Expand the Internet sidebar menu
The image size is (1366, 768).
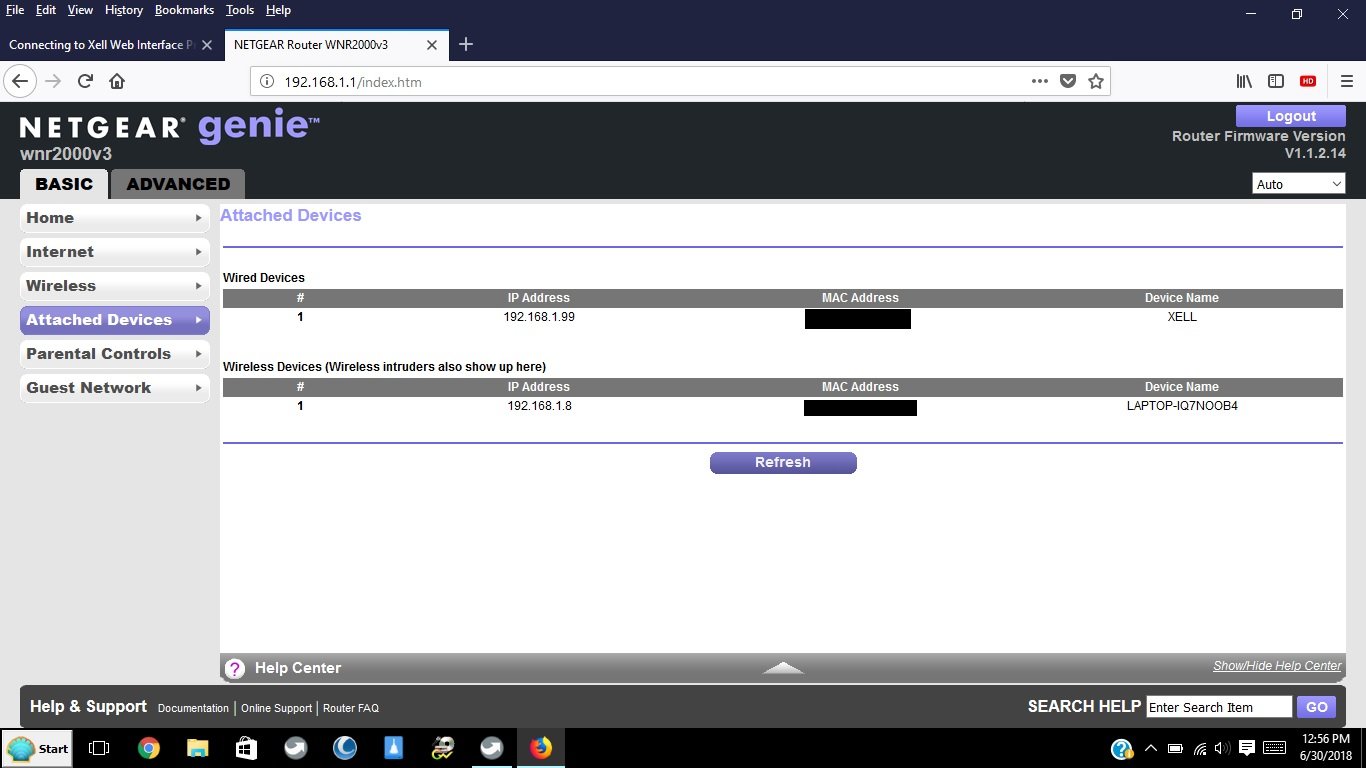pyautogui.click(x=114, y=252)
